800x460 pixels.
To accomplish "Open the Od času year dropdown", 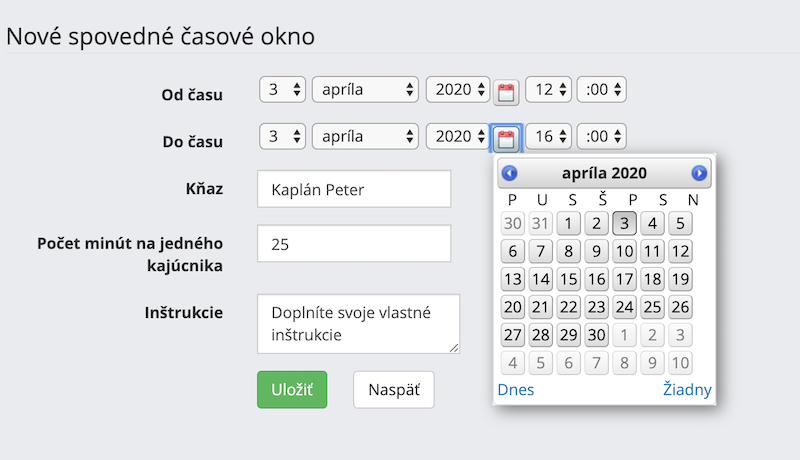I will click(x=458, y=90).
